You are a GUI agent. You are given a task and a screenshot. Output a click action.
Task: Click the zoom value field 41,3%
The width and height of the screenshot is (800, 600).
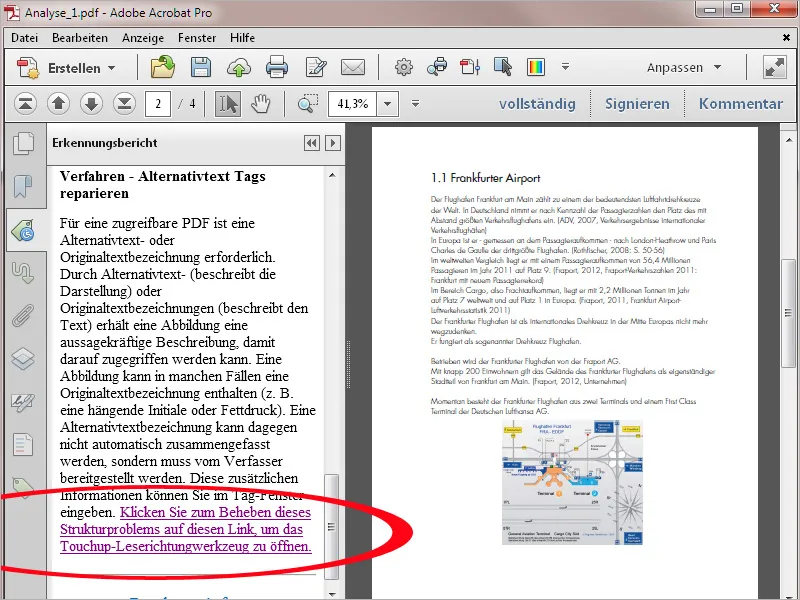(353, 104)
